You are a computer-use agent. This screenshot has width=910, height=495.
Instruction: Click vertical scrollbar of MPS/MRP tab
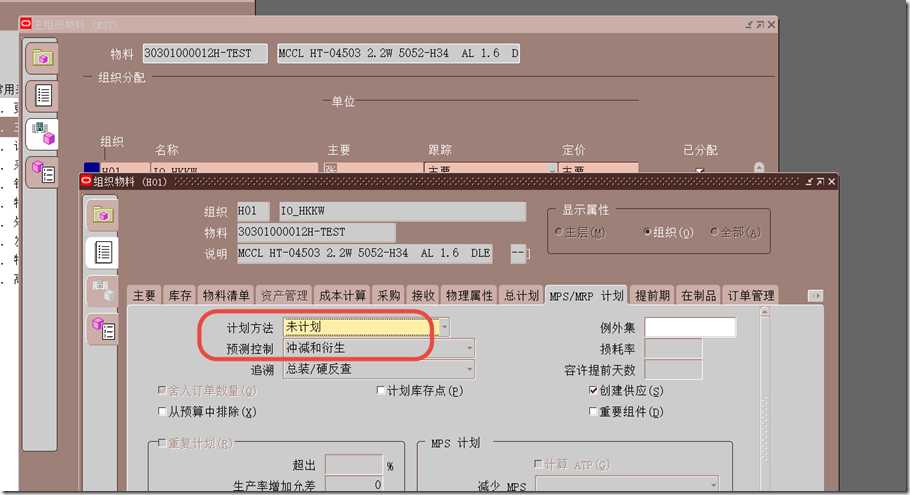pos(764,400)
